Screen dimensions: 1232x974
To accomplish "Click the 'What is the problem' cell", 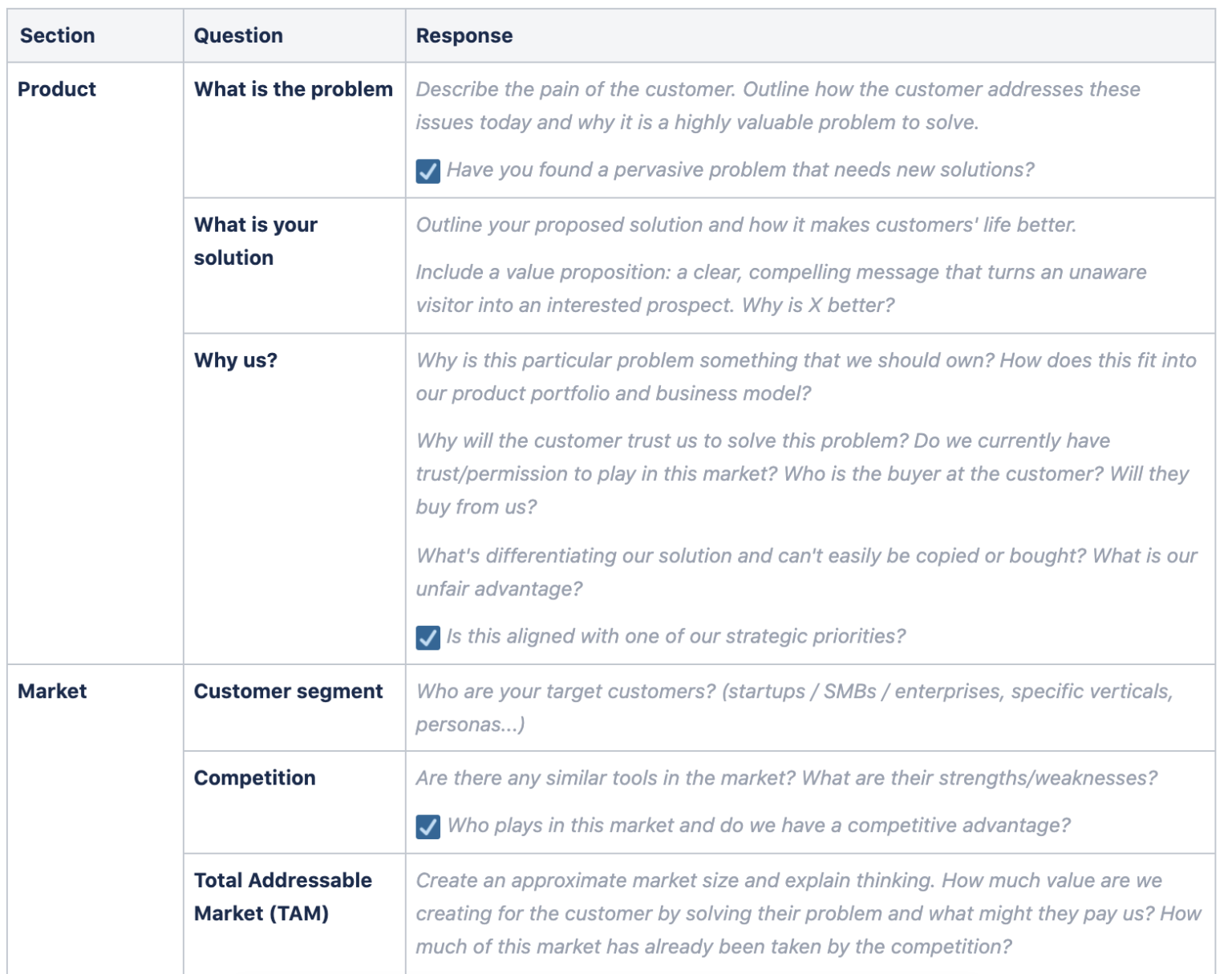I will (x=294, y=89).
